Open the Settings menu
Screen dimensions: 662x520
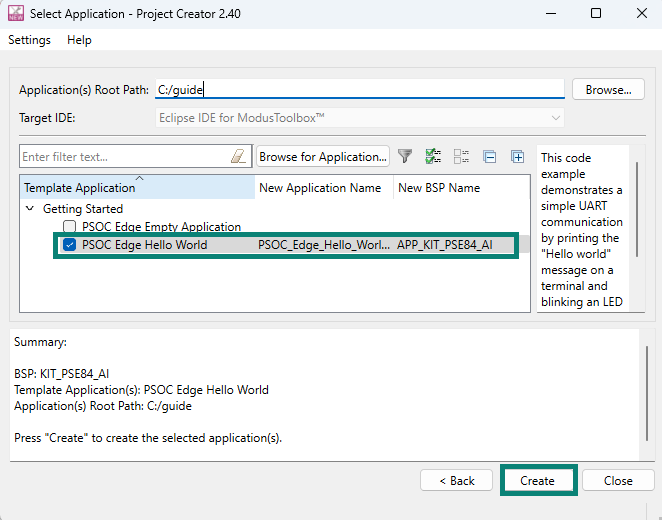[x=29, y=40]
